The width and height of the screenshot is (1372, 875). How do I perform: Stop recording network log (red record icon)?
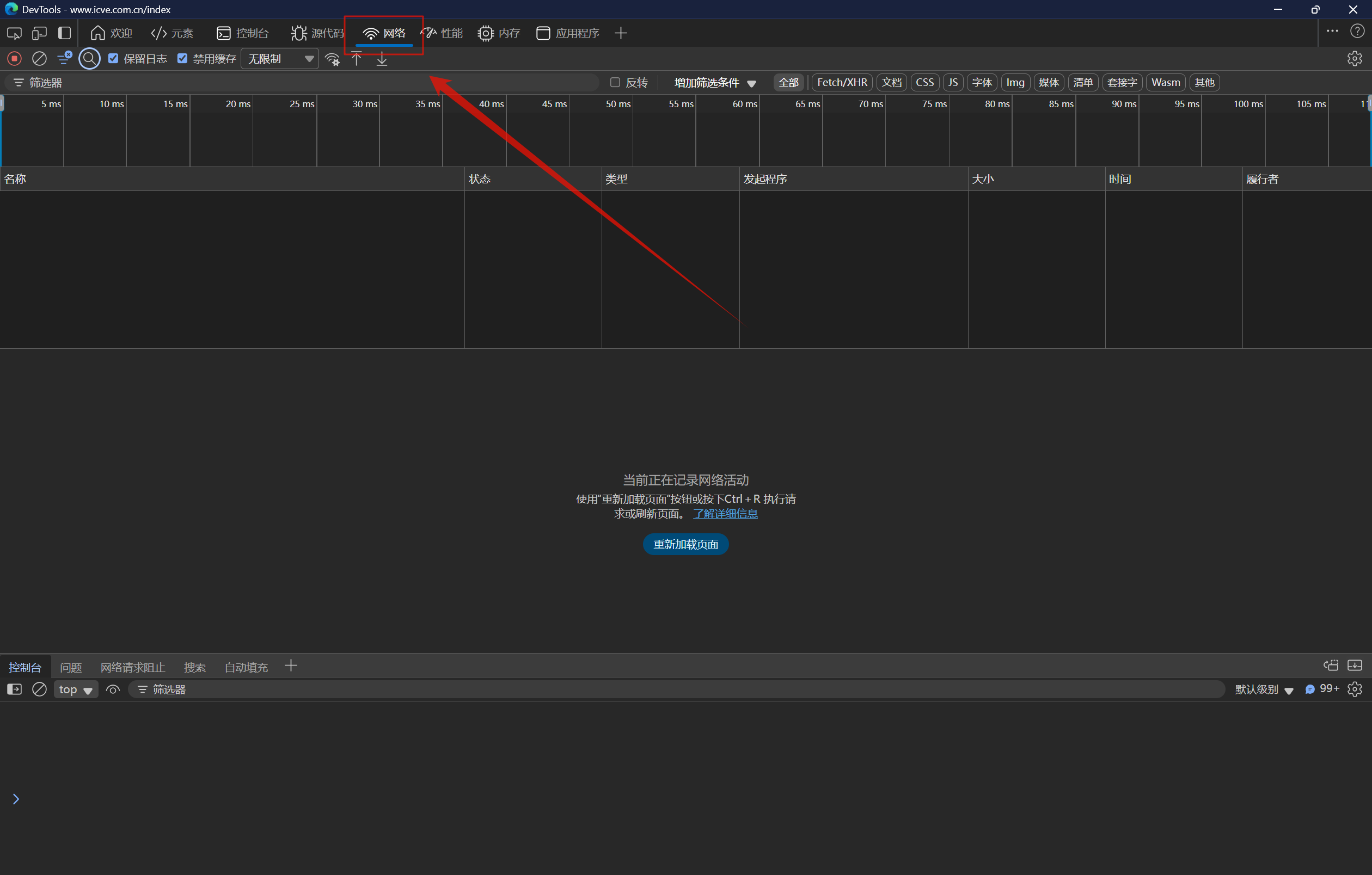click(x=15, y=59)
